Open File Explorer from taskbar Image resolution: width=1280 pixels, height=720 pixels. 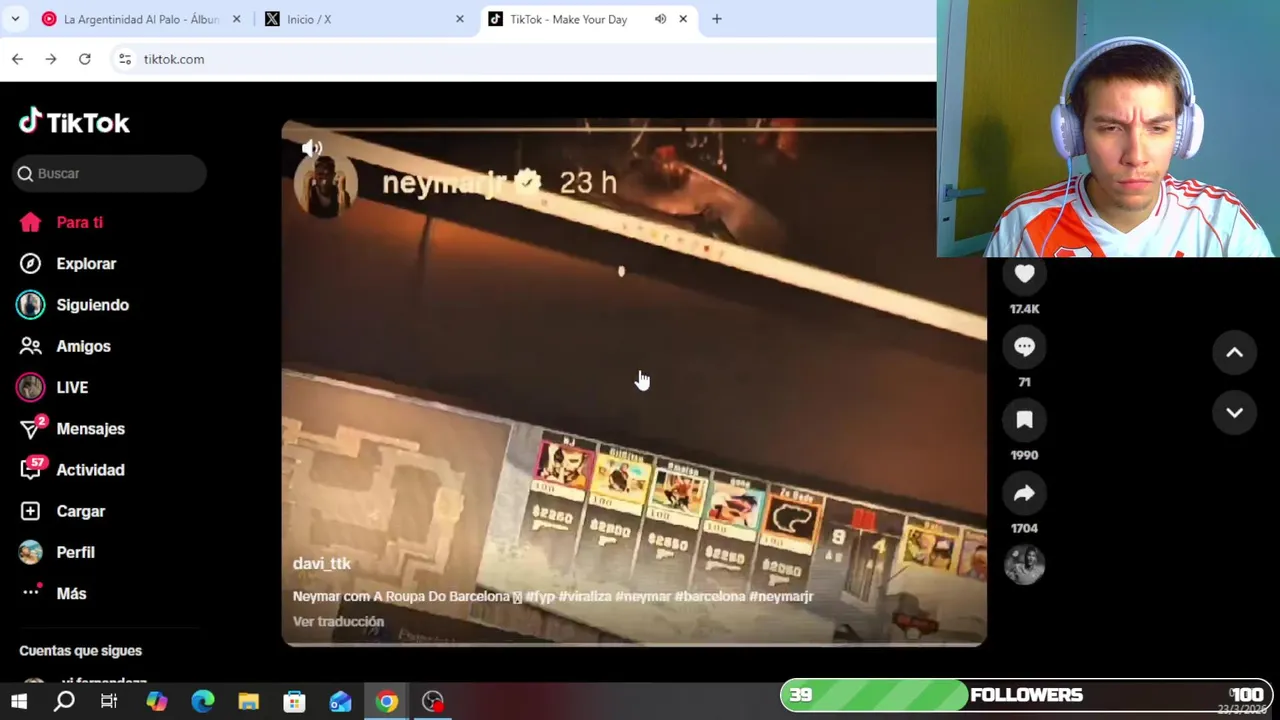tap(248, 702)
